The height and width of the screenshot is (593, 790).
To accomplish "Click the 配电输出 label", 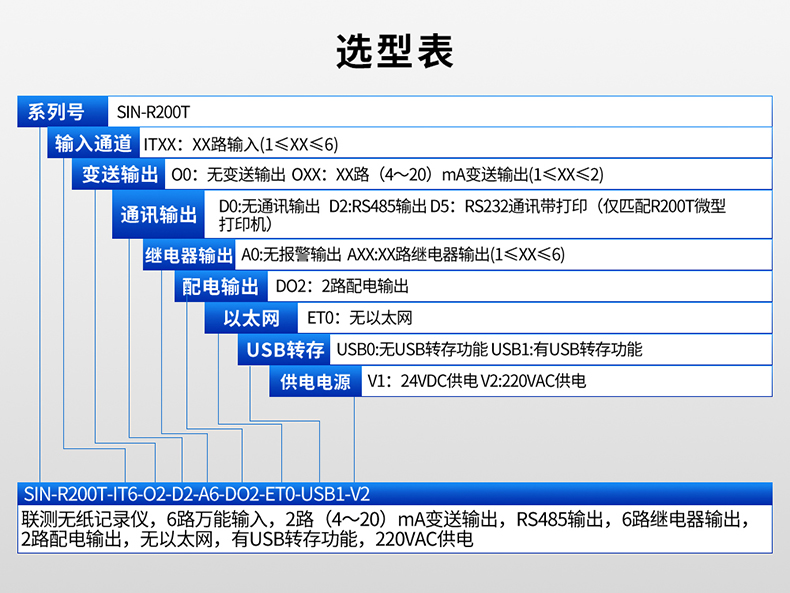I will 222,287.
